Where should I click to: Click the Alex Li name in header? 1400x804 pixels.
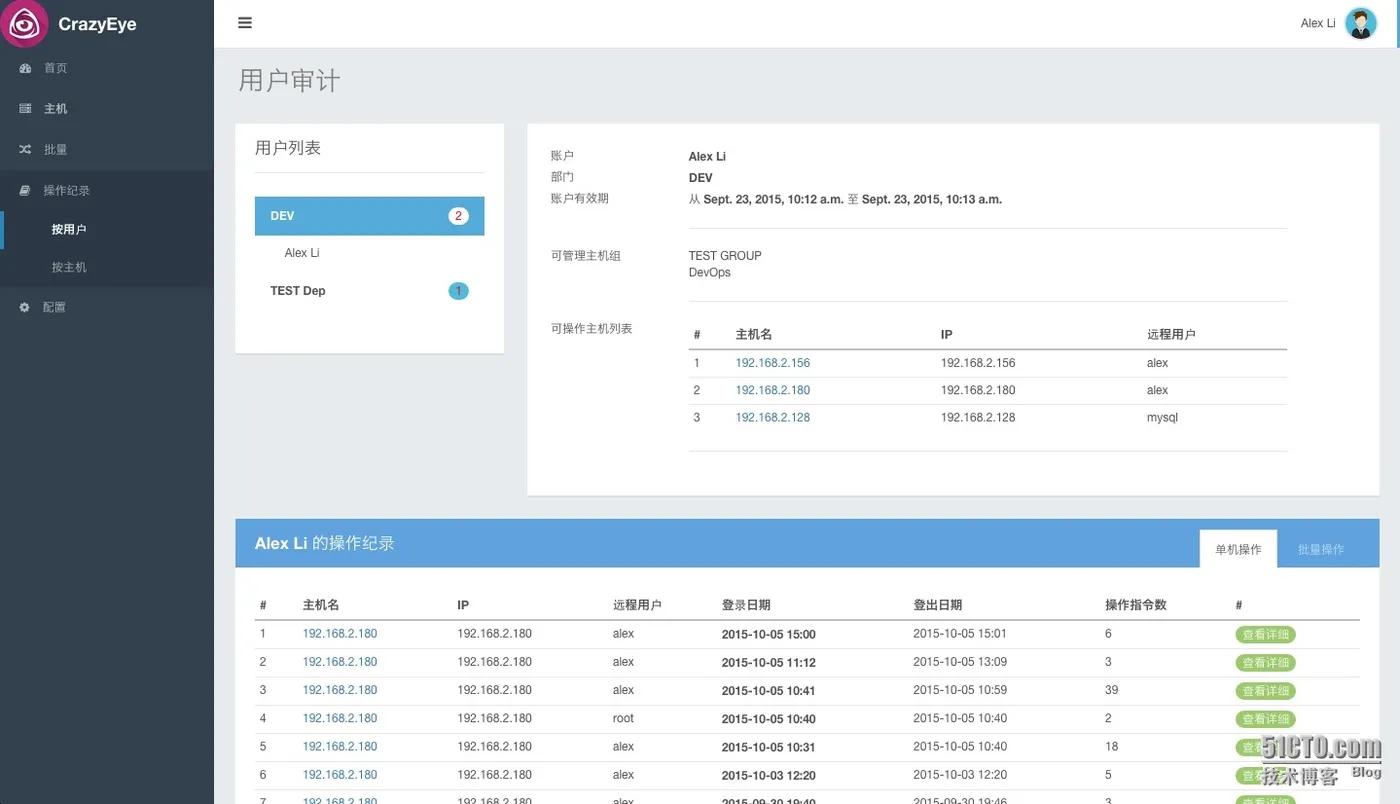click(1318, 23)
